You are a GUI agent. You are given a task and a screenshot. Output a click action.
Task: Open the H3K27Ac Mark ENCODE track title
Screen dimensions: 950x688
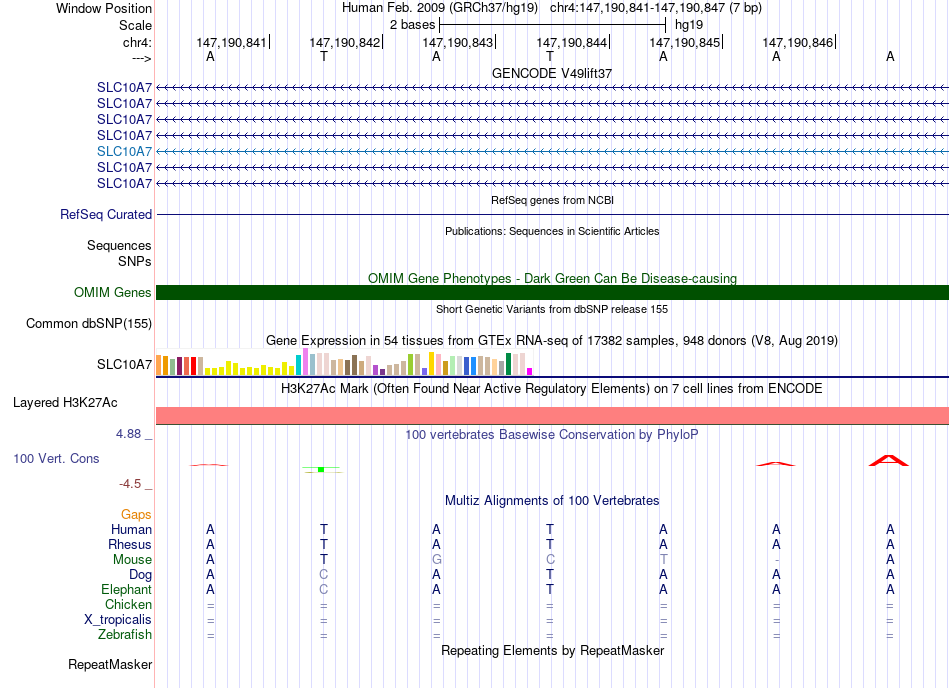[x=552, y=388]
